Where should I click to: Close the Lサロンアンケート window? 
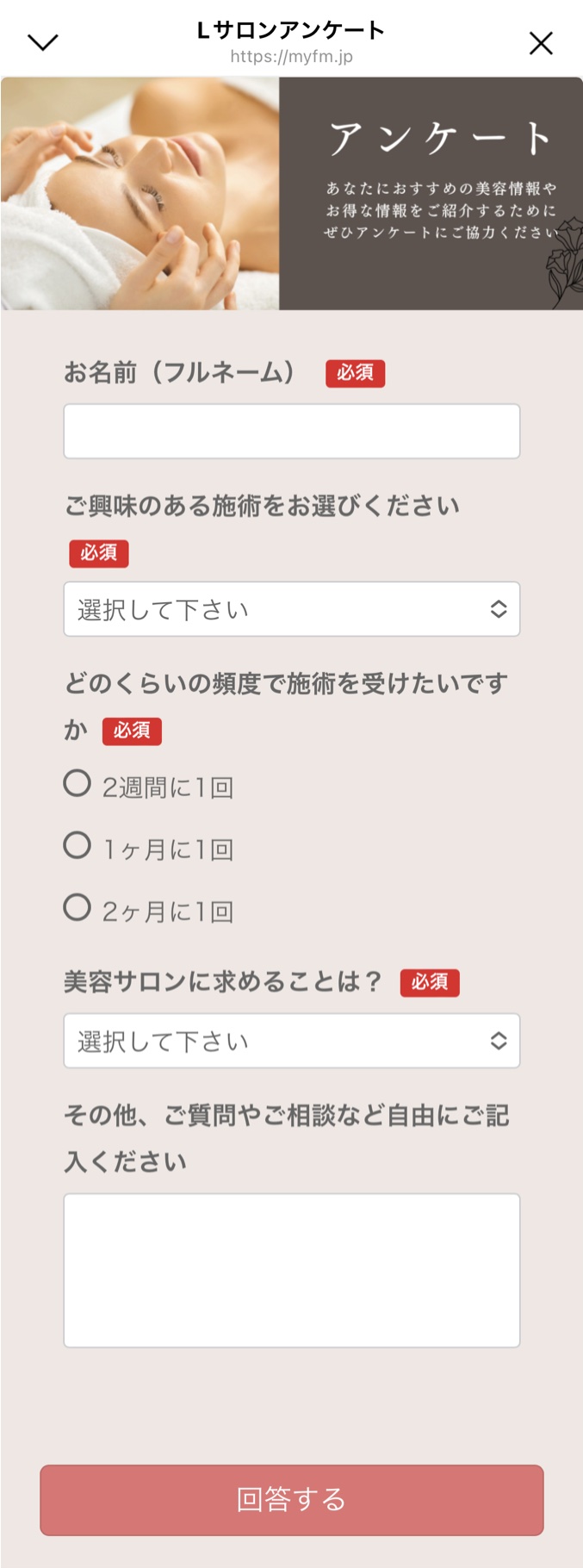click(x=541, y=42)
